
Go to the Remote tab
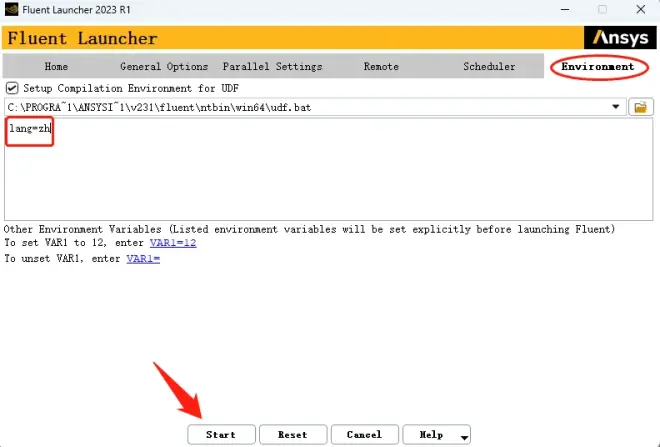381,67
